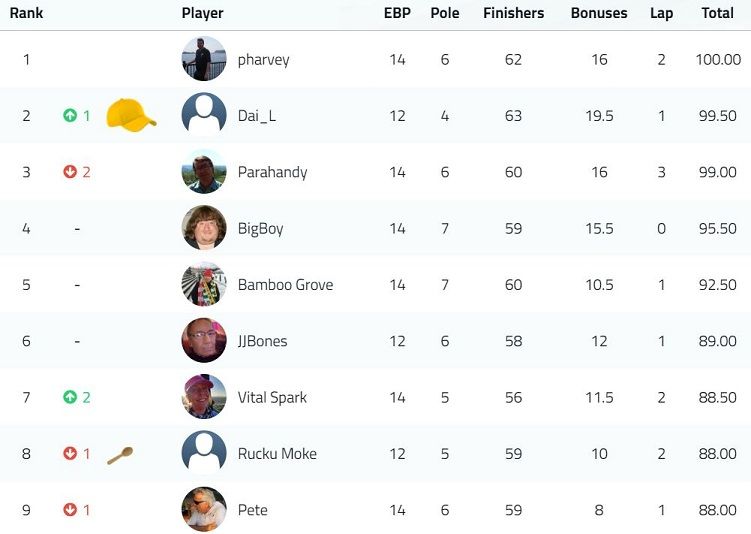Click the red down arrow in Pete's row
Image resolution: width=751 pixels, height=534 pixels.
[70, 510]
